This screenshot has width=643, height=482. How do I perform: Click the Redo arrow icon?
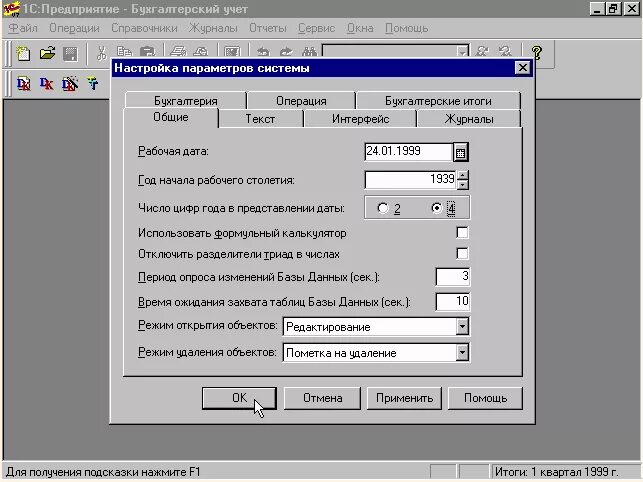(286, 52)
